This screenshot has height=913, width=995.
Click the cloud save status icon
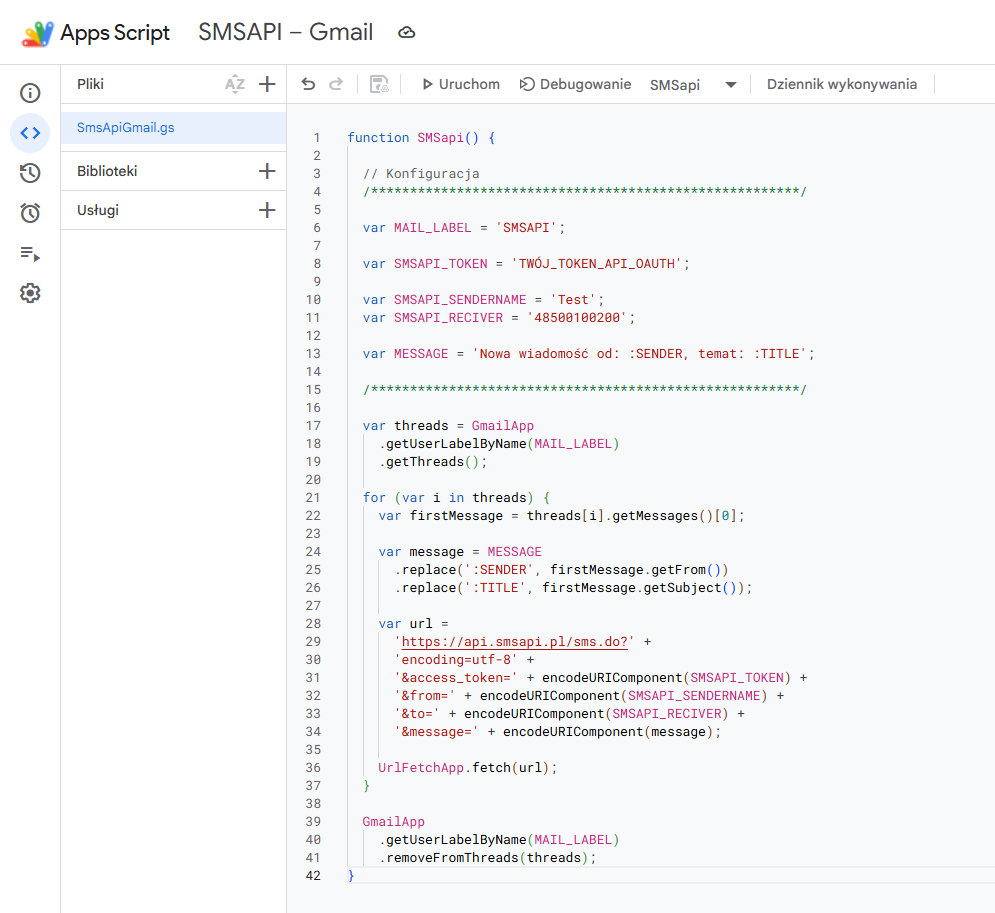tap(406, 32)
